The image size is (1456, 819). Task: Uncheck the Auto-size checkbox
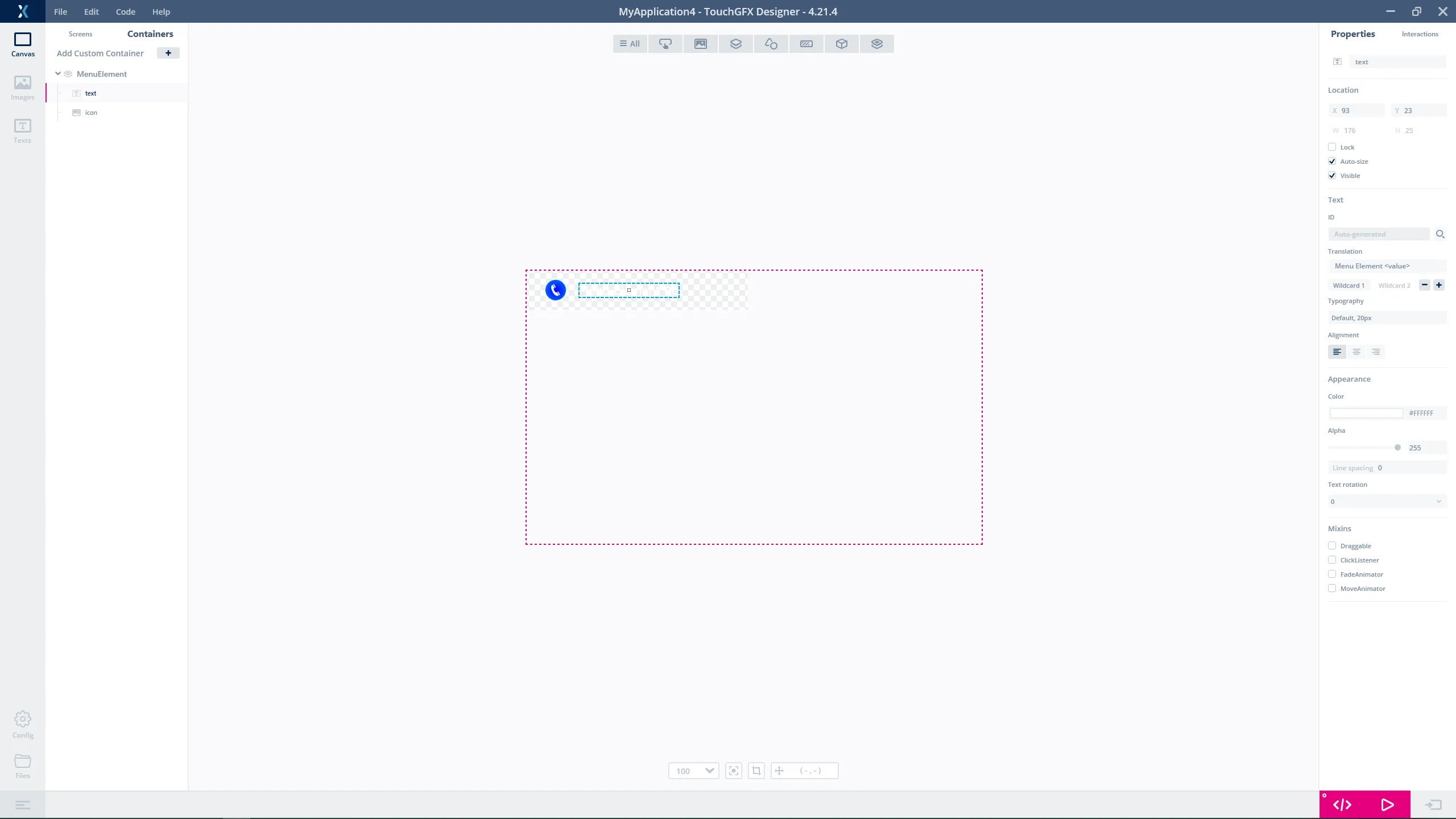[1332, 162]
